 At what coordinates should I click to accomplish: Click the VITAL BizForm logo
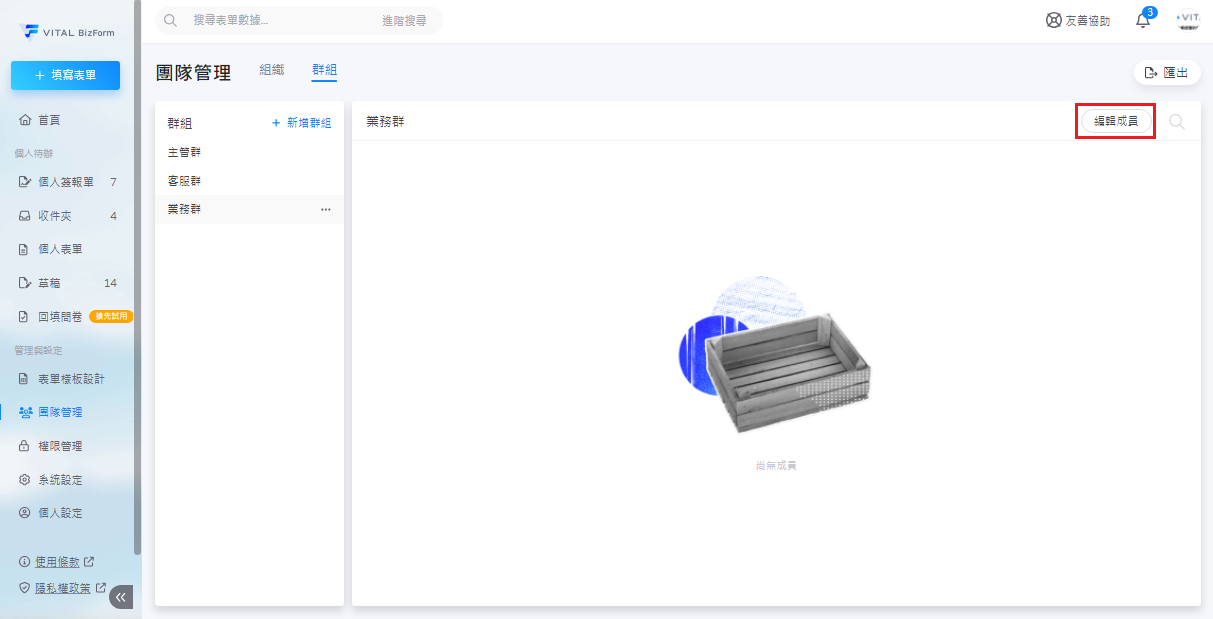click(67, 32)
